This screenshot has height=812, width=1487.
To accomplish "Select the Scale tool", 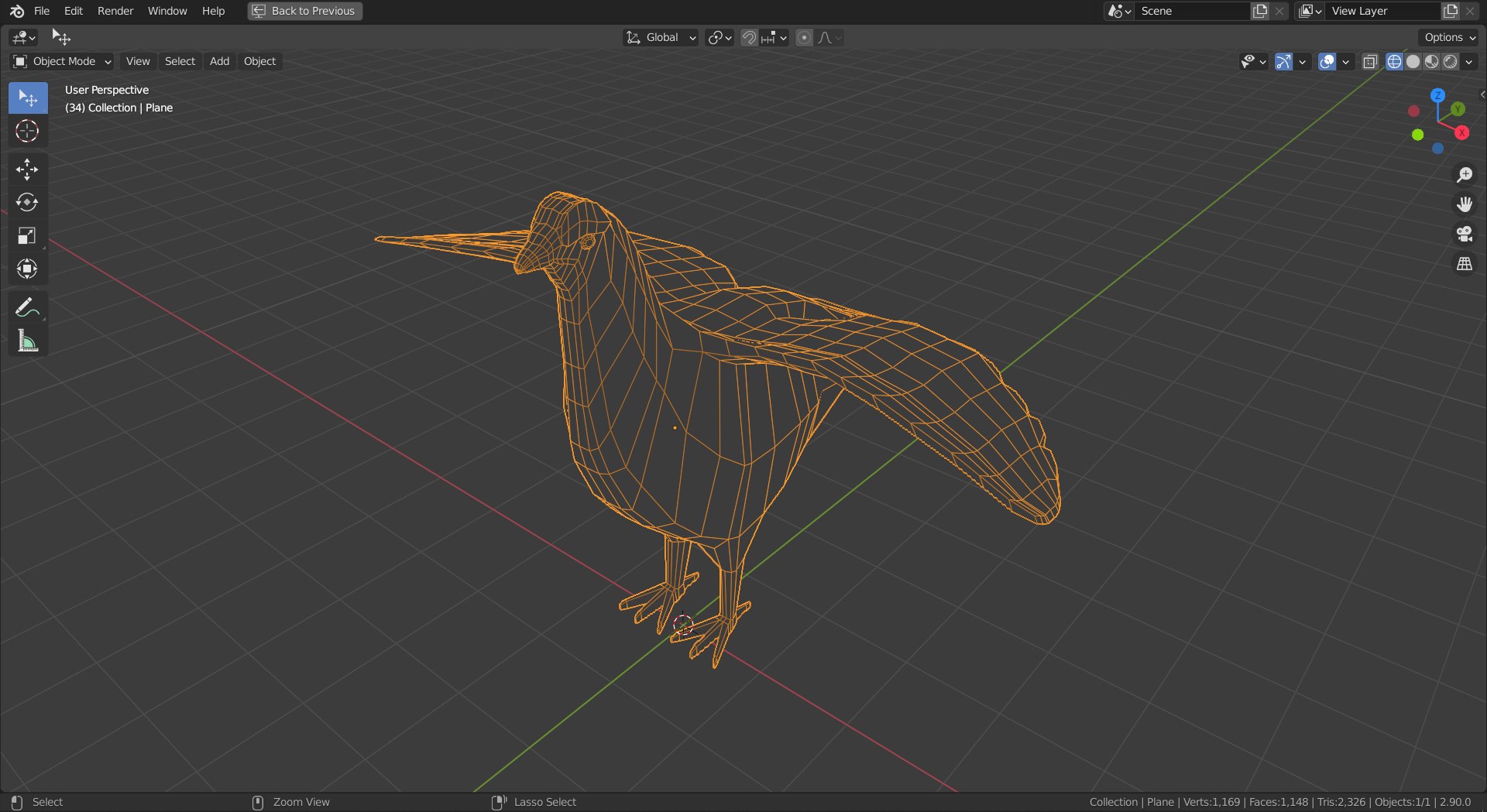I will click(x=28, y=235).
